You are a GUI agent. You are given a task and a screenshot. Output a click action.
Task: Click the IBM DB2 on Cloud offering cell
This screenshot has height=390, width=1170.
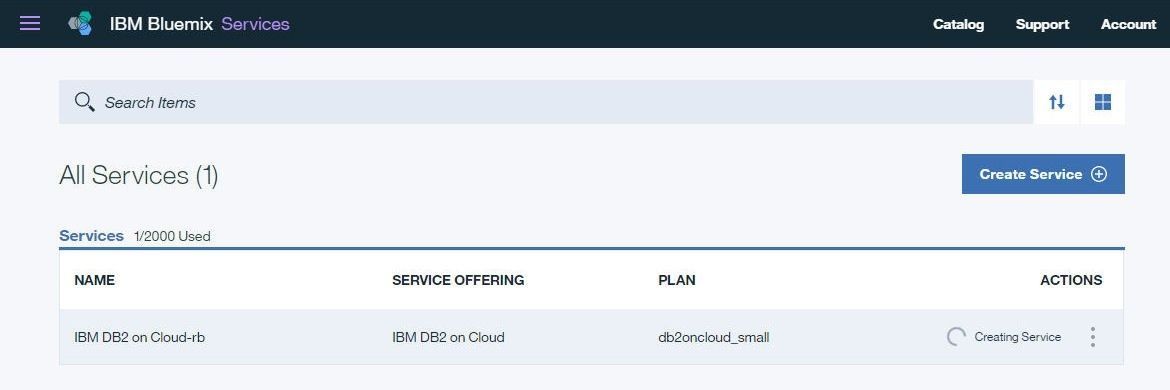pyautogui.click(x=448, y=337)
